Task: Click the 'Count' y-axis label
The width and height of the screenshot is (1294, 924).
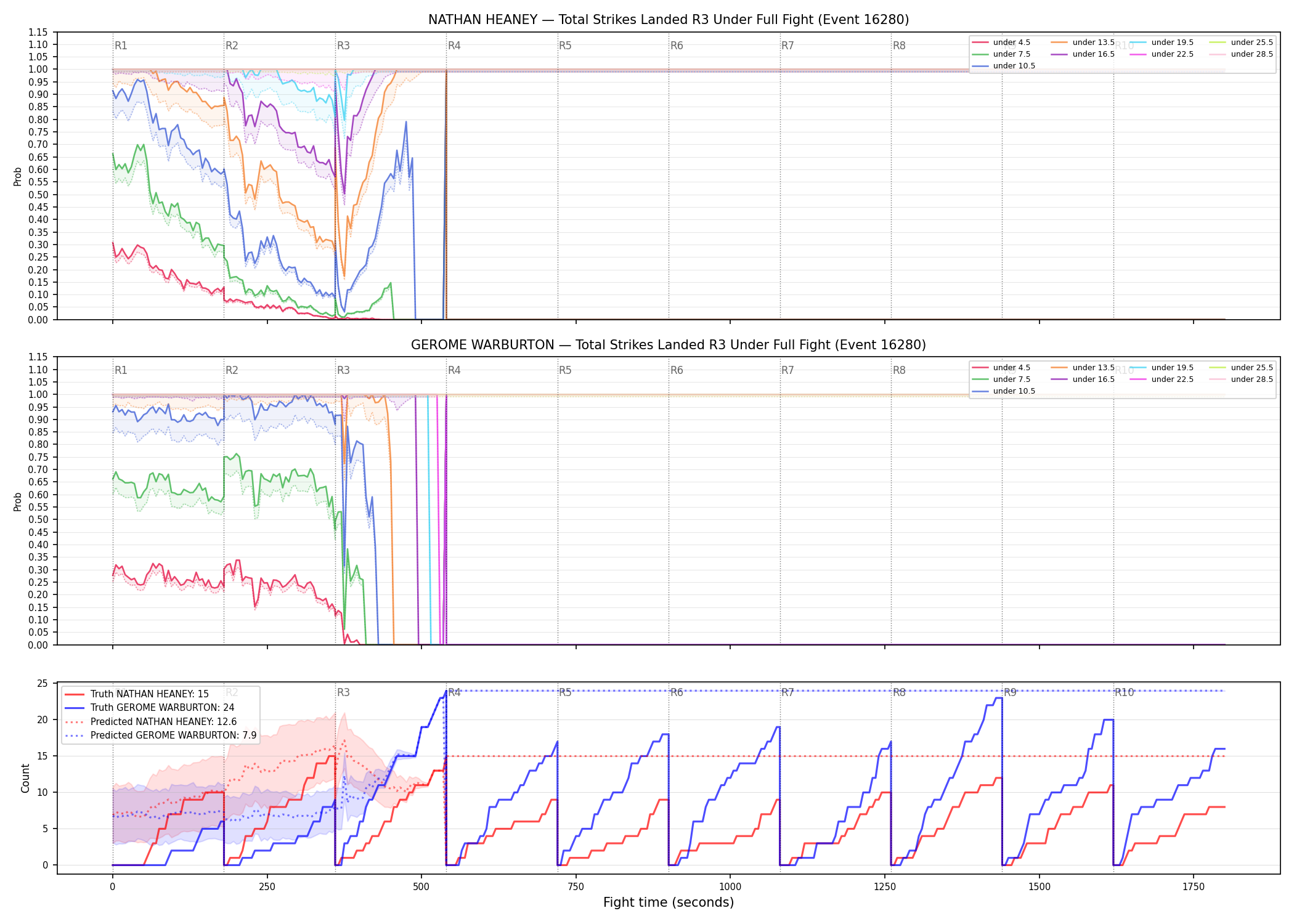Action: coord(25,778)
